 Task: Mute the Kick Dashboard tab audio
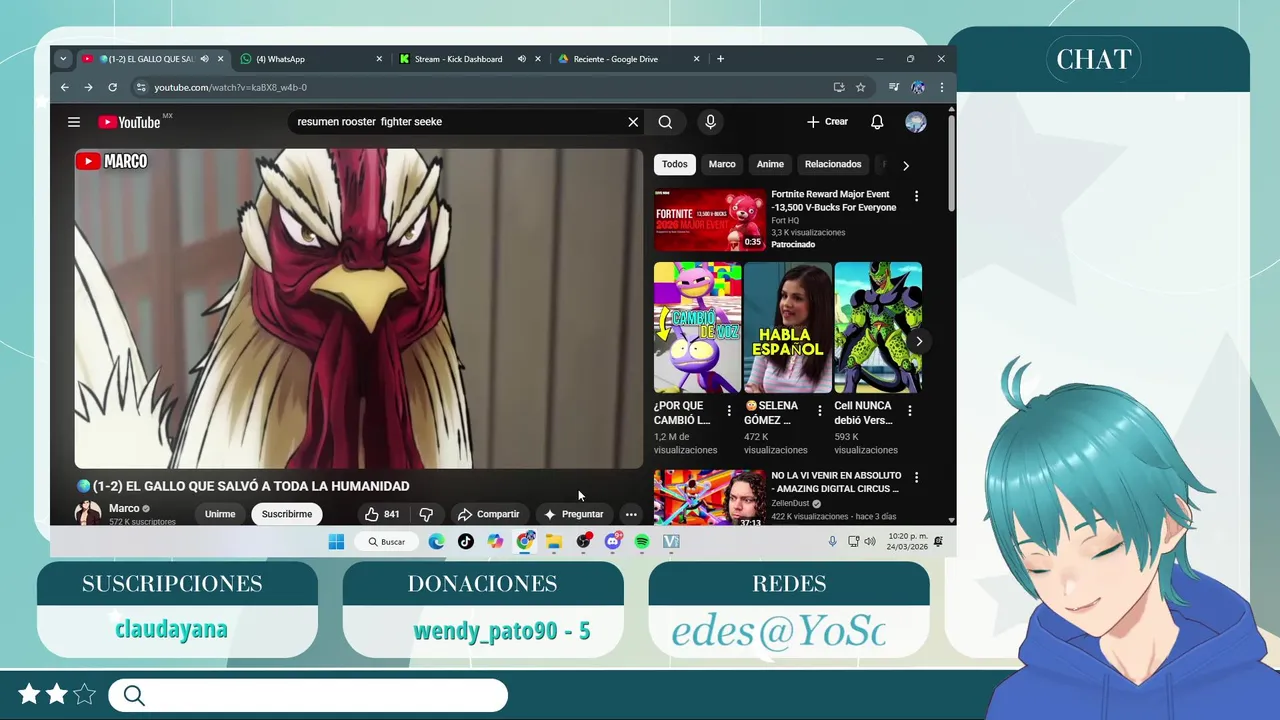pyautogui.click(x=521, y=59)
